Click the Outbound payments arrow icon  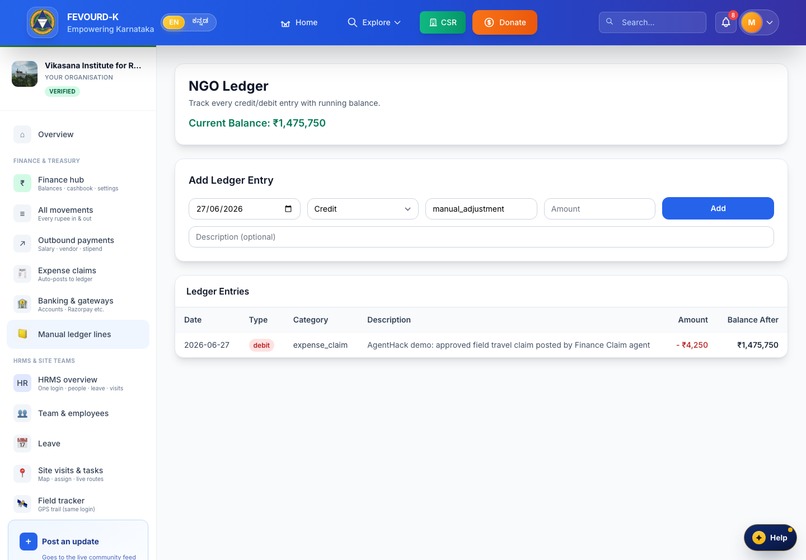click(x=22, y=244)
